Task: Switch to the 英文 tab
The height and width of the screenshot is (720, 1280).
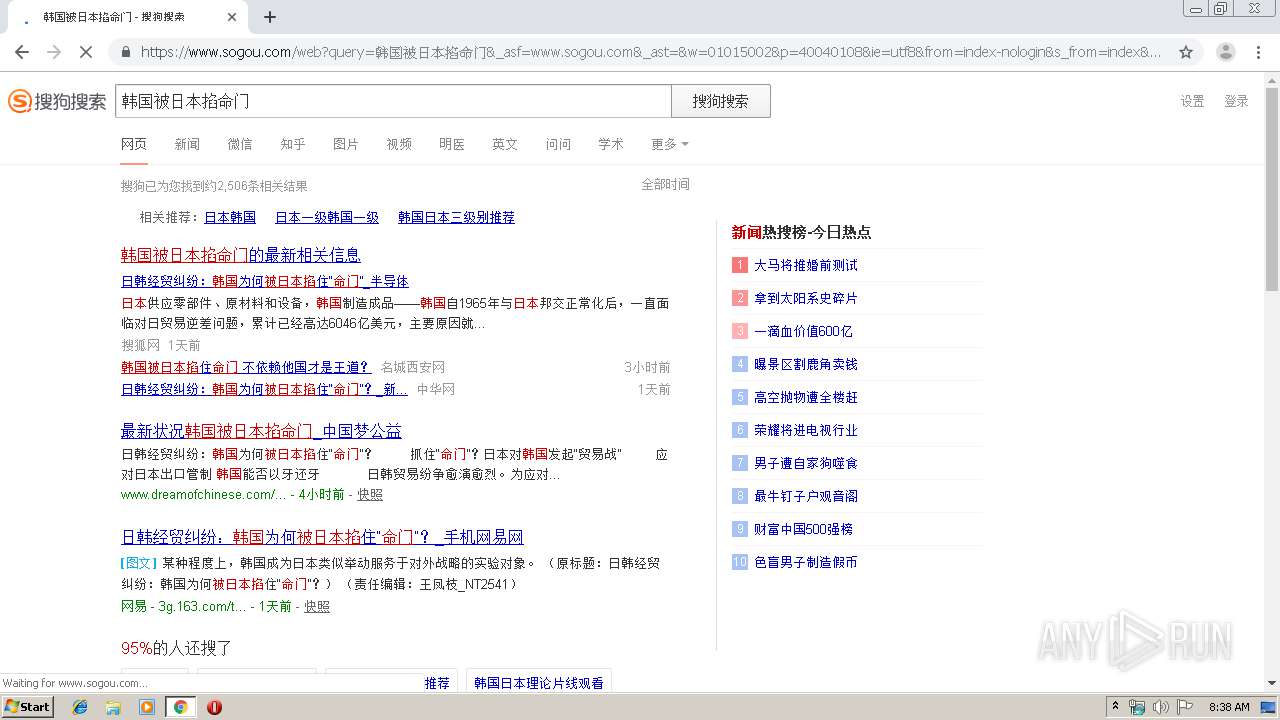Action: point(505,144)
